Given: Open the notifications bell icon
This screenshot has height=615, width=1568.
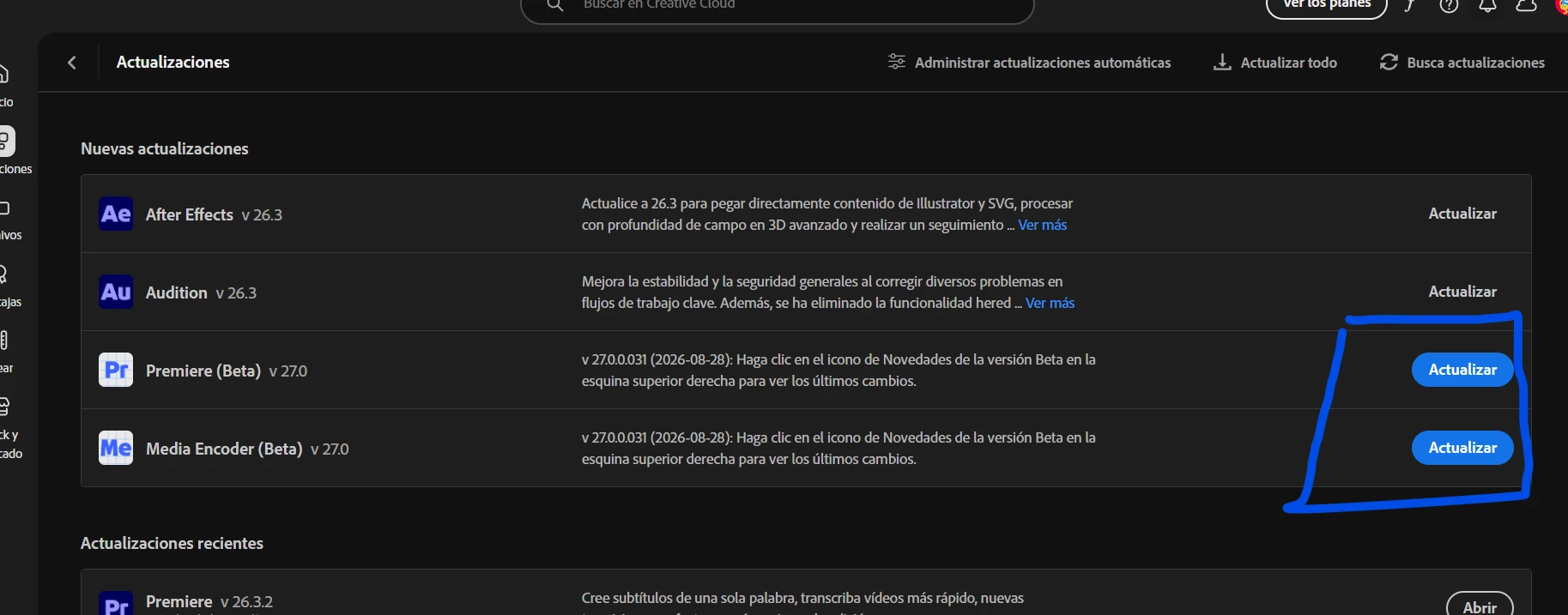Looking at the screenshot, I should click(1487, 5).
